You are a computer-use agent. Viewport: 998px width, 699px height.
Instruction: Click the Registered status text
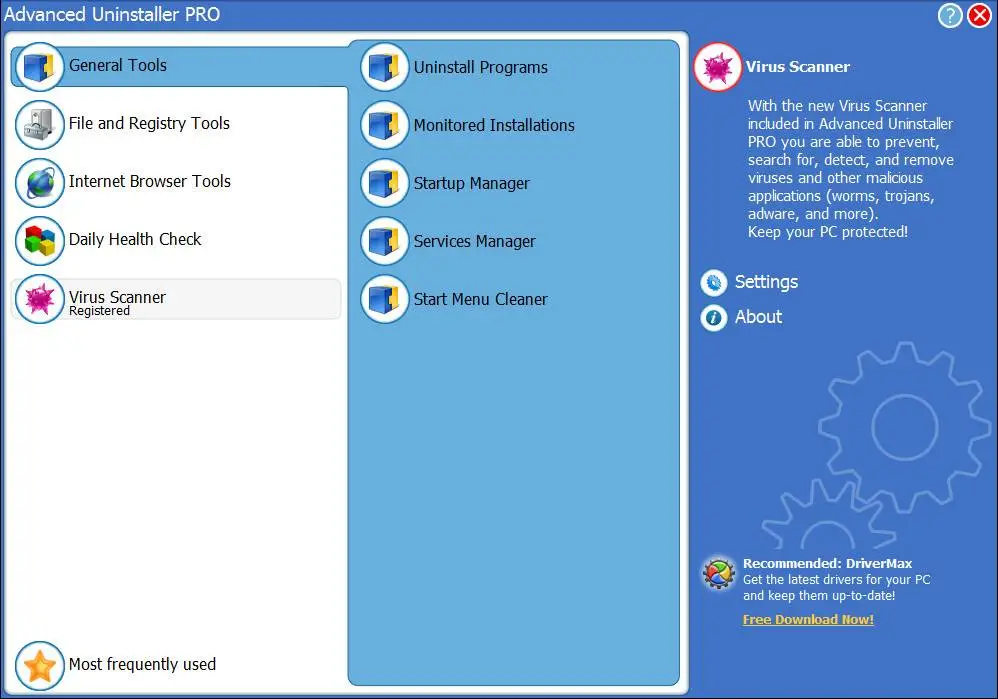(99, 311)
